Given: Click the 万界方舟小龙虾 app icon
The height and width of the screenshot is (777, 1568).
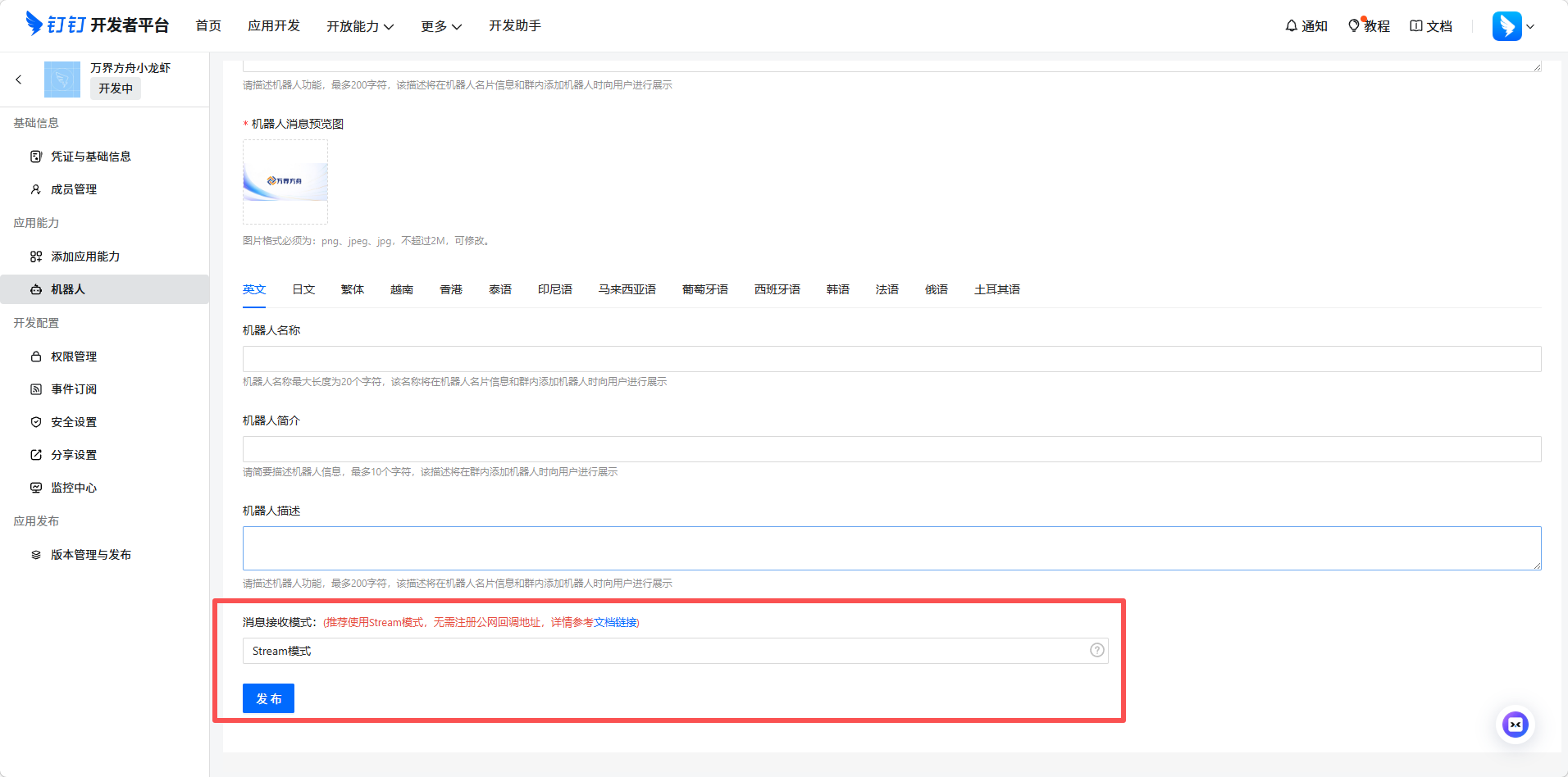Looking at the screenshot, I should click(62, 80).
